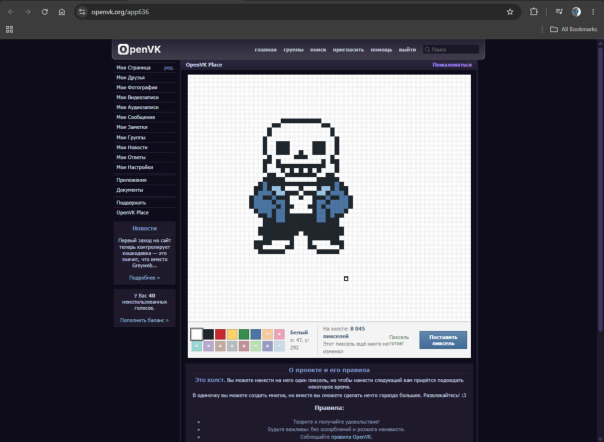The image size is (604, 442).
Task: Open Приложения in the sidebar
Action: pos(132,180)
